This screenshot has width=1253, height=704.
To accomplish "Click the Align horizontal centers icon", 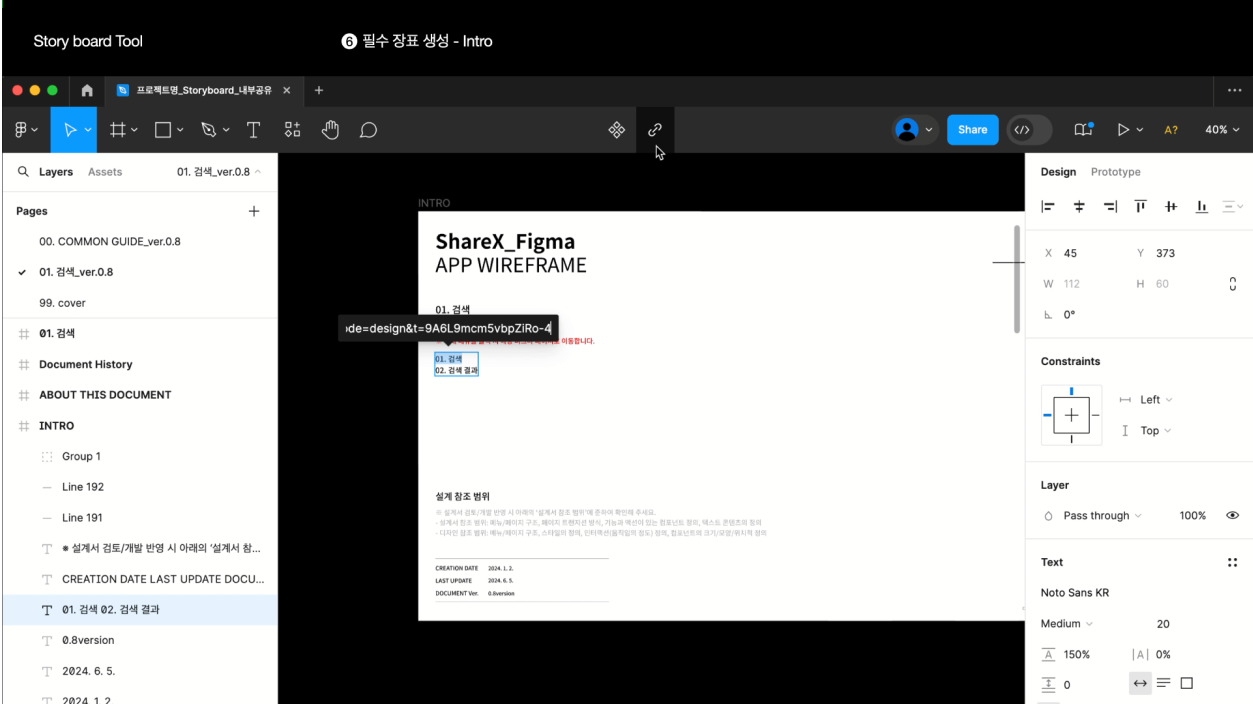I will [1079, 207].
